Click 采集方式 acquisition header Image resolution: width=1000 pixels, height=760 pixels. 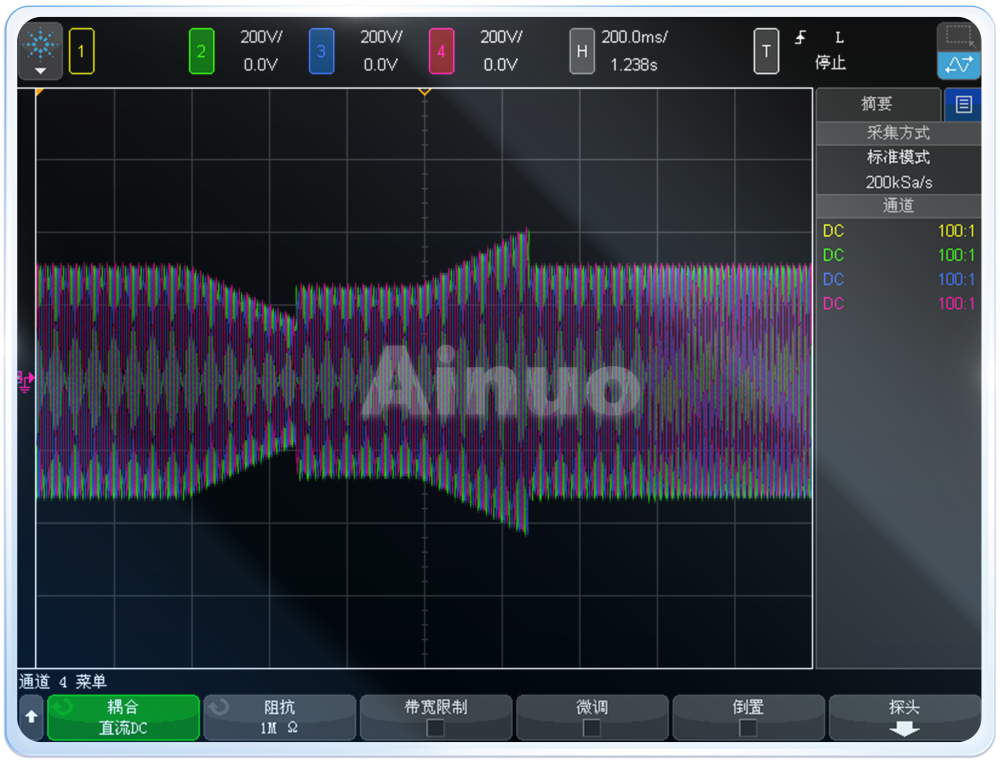[899, 133]
